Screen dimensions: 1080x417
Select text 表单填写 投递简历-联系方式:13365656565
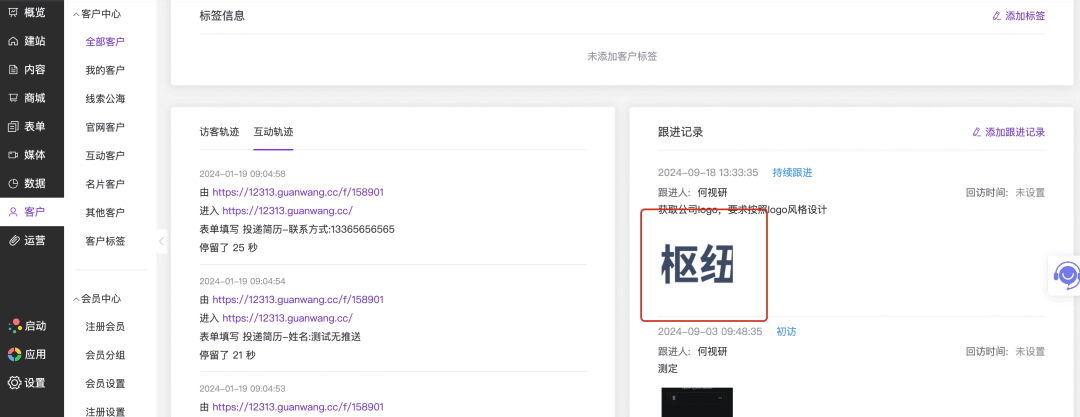pos(297,230)
